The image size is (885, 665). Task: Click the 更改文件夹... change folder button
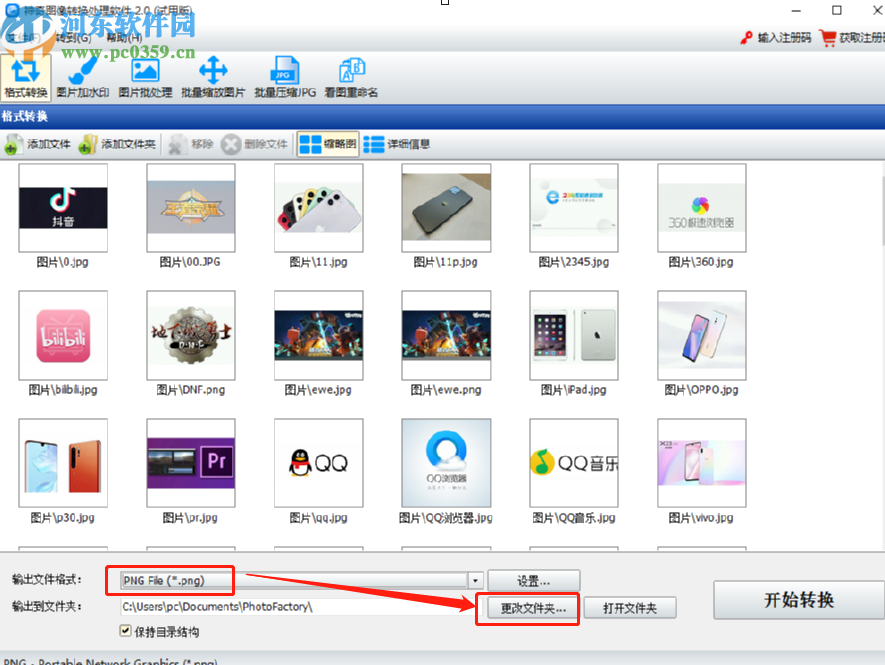click(x=533, y=608)
